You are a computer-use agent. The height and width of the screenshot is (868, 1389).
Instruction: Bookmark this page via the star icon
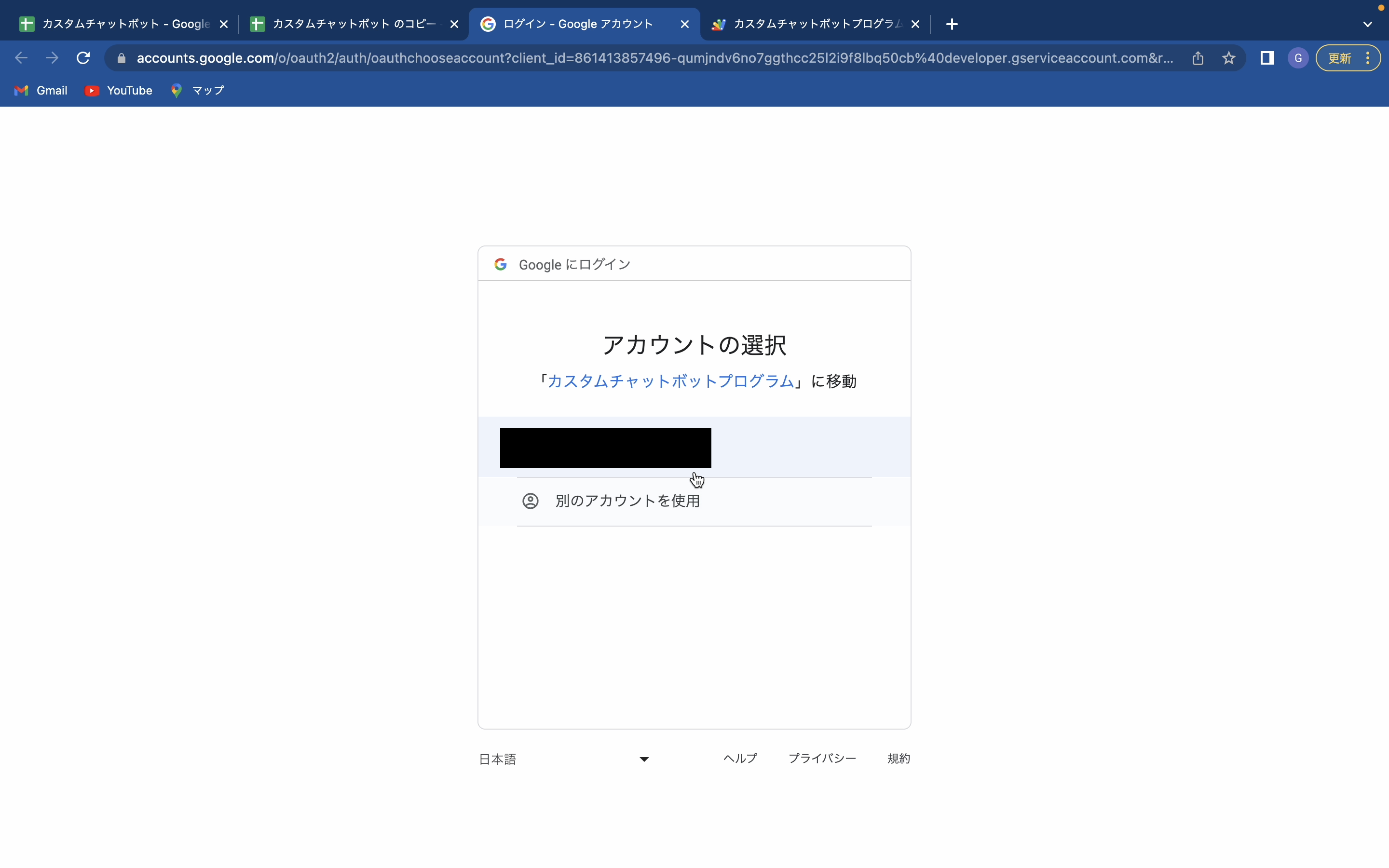(1228, 57)
